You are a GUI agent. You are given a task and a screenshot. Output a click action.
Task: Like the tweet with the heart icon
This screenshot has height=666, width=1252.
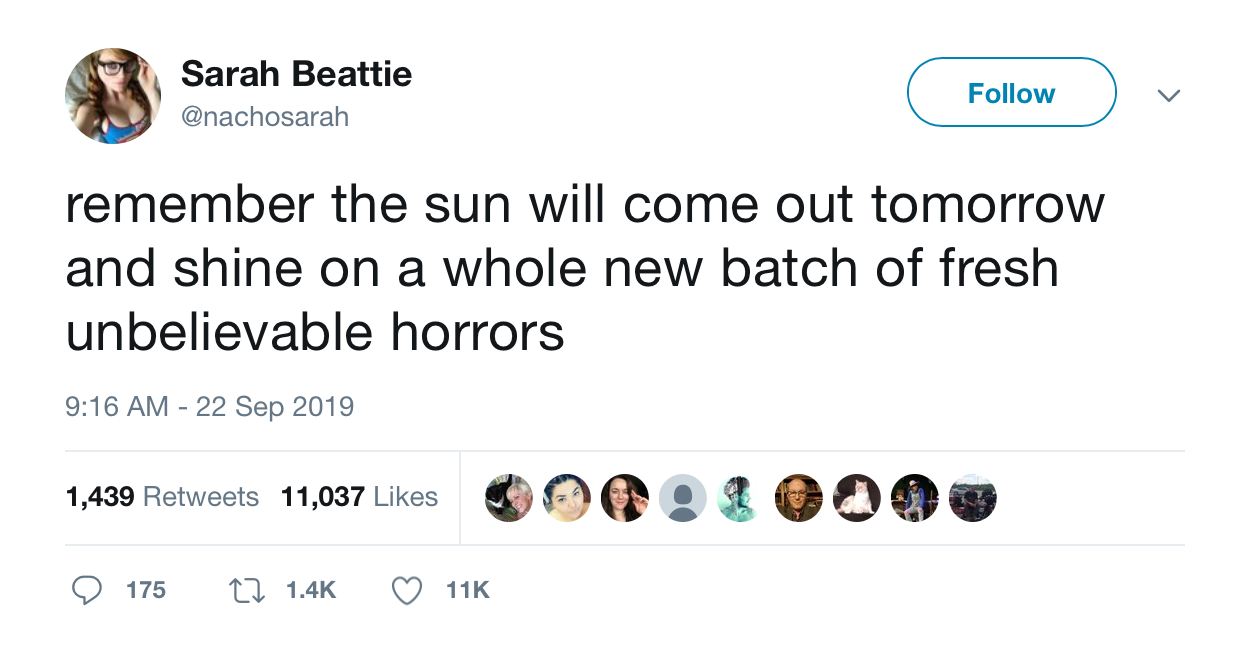pos(406,591)
